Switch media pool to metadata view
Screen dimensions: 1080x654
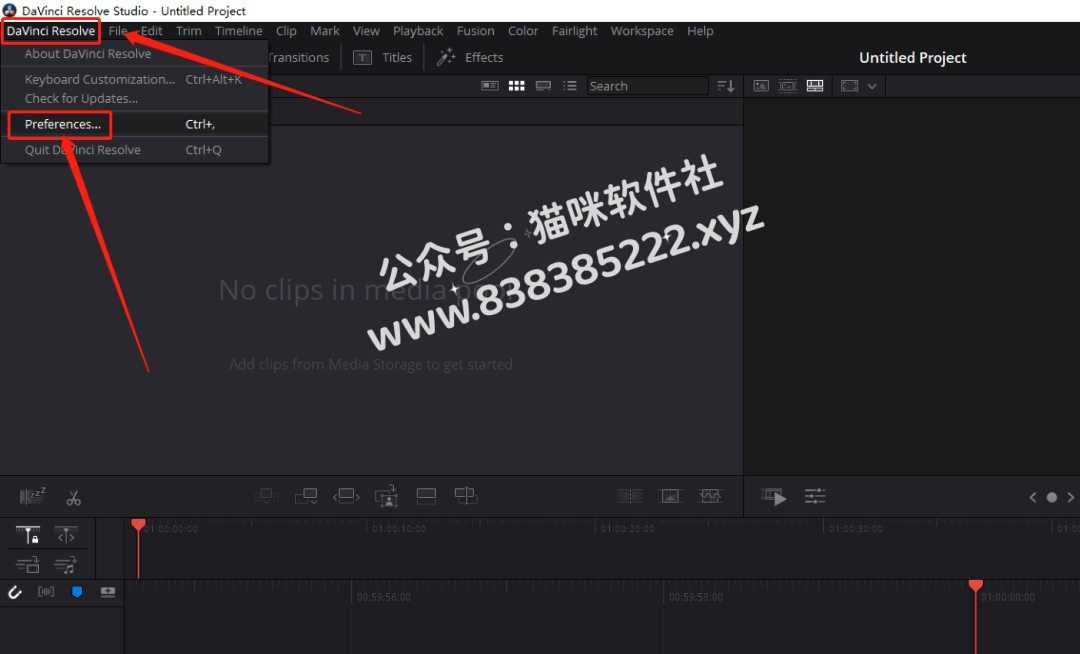pos(490,86)
